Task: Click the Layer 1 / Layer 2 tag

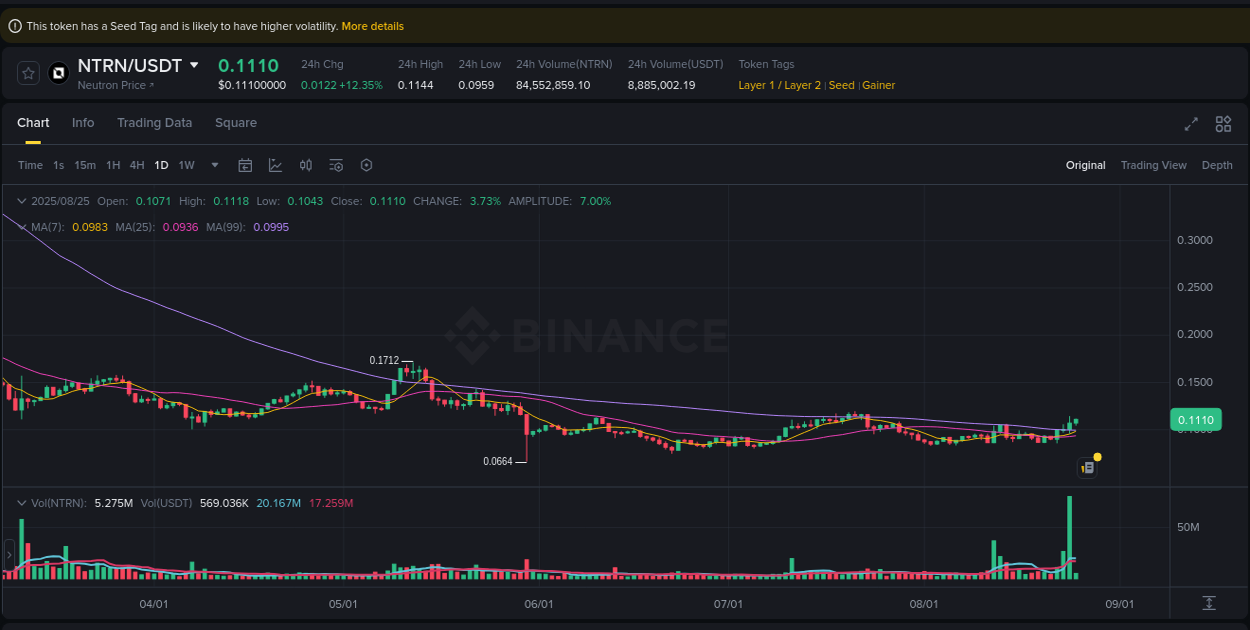Action: (780, 85)
